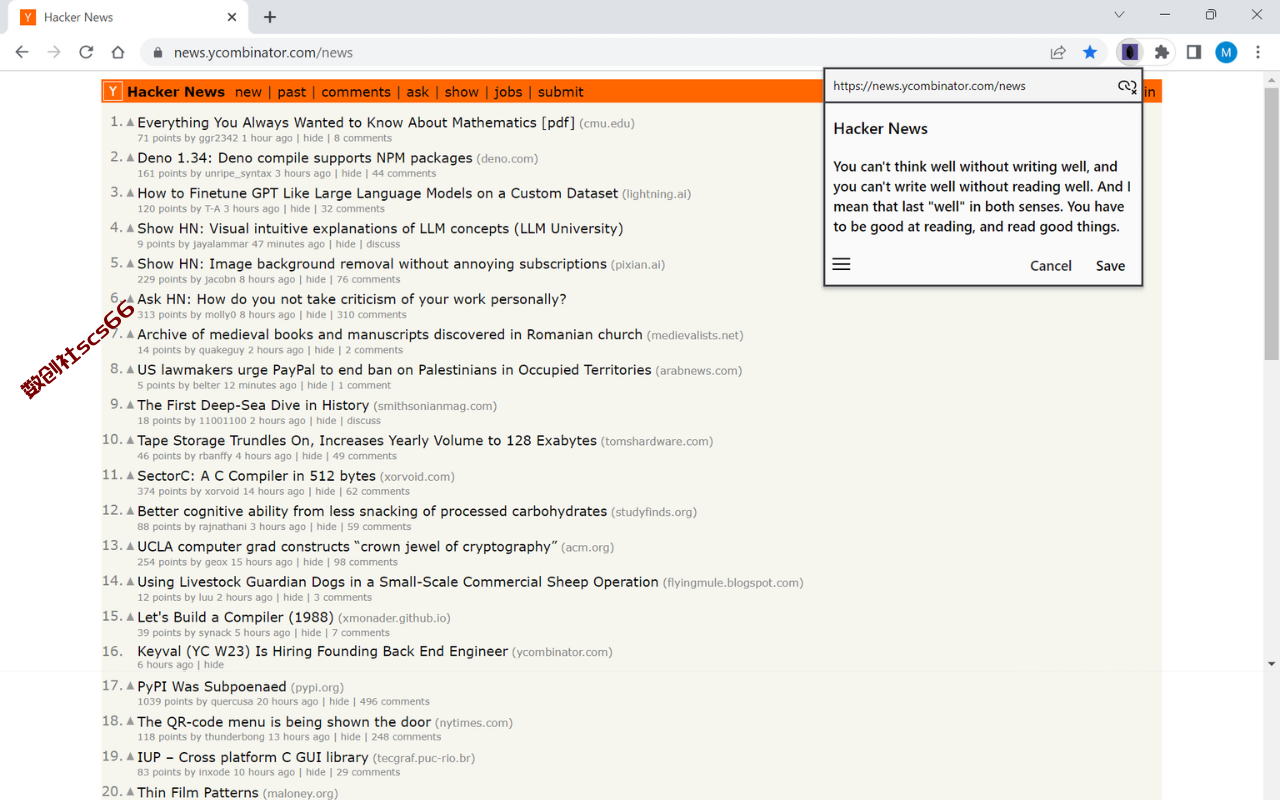Viewport: 1280px width, 800px height.
Task: Reload the page
Action: 86,52
